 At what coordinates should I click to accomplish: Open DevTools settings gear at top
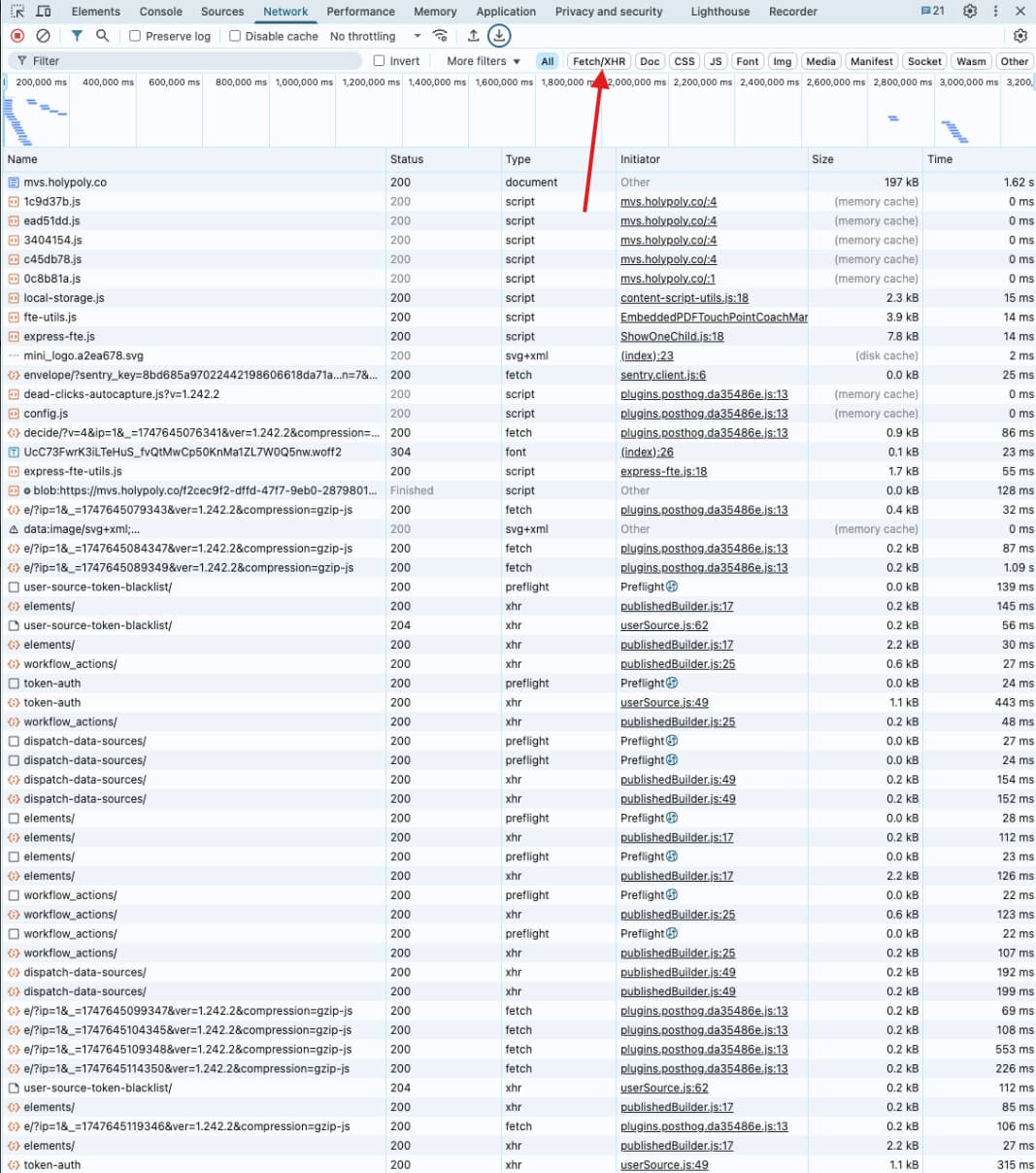[x=970, y=12]
